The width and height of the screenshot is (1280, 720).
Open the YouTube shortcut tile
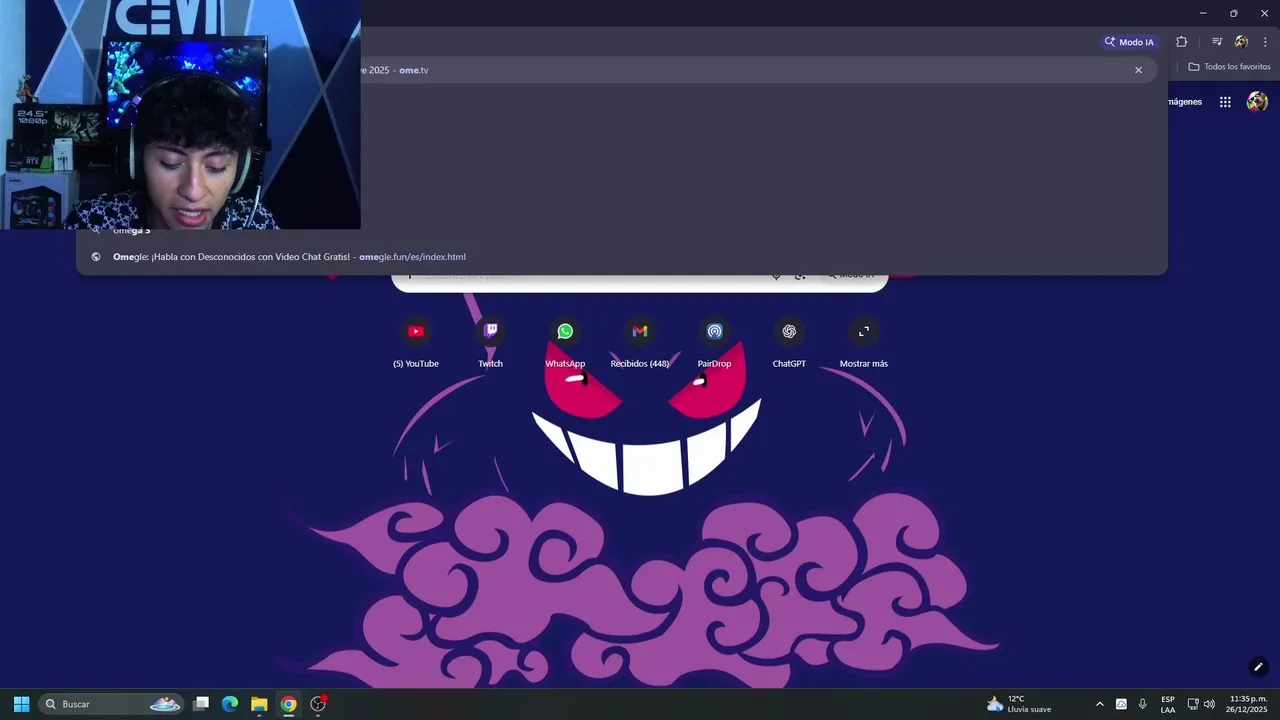click(x=416, y=342)
